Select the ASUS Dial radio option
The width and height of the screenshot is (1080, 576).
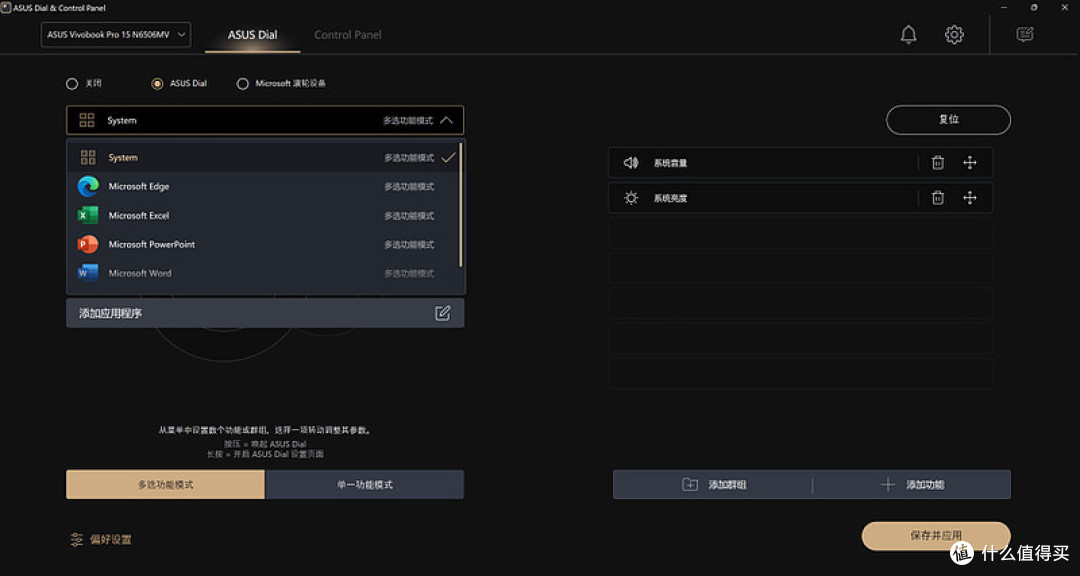click(158, 83)
